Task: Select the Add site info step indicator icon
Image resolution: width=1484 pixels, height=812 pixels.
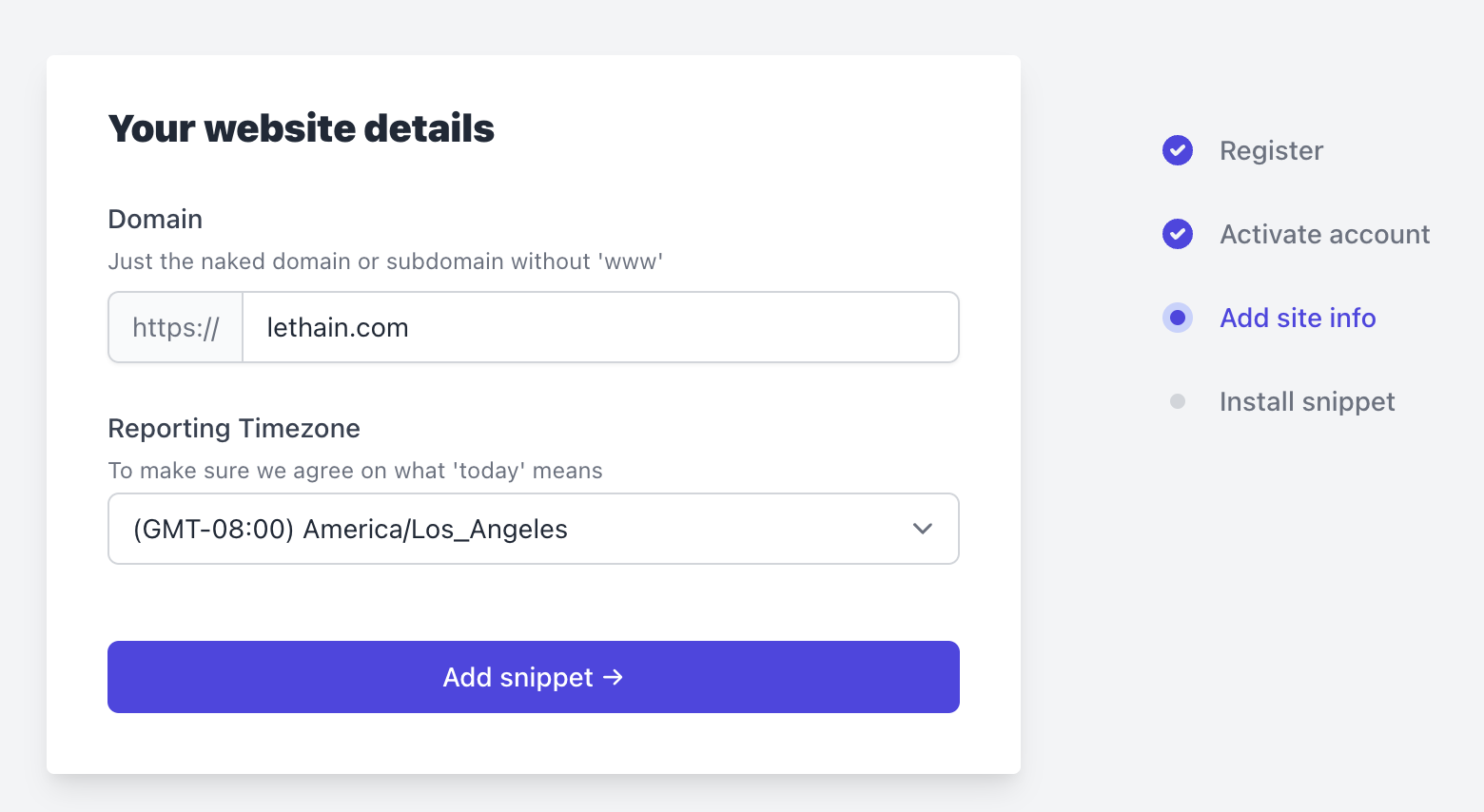Action: (1177, 318)
